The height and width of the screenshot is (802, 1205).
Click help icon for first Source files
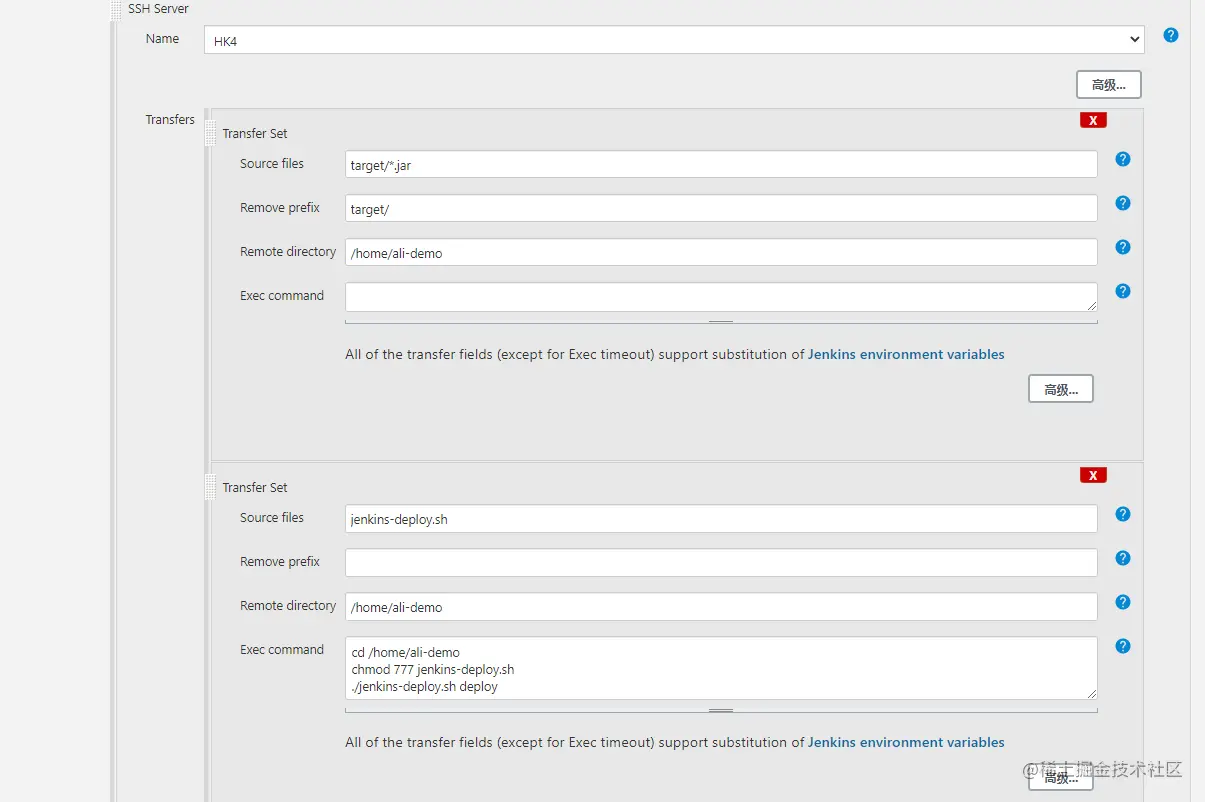pos(1123,160)
